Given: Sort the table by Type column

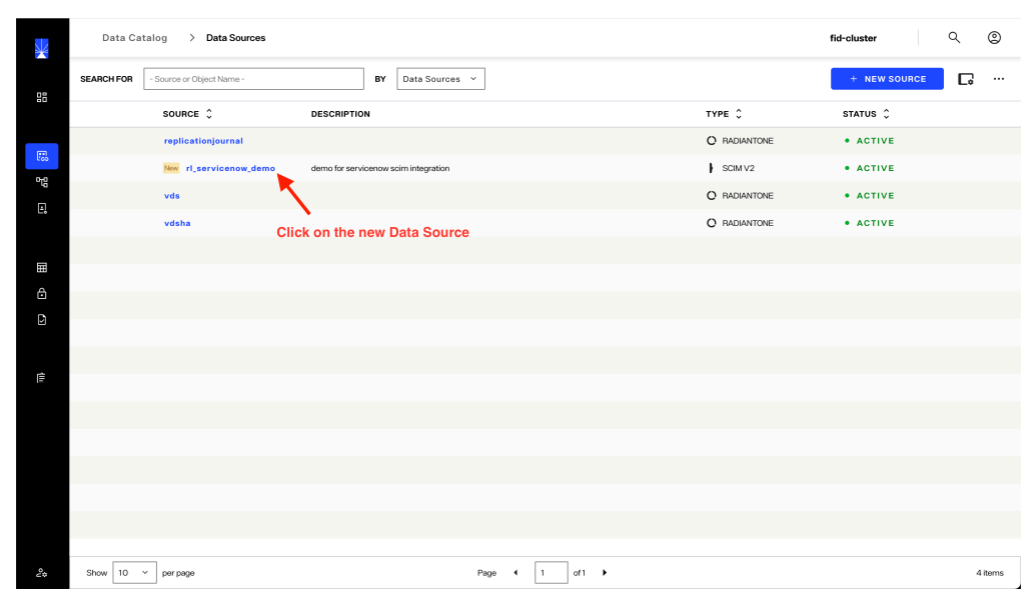Looking at the screenshot, I should pos(739,113).
